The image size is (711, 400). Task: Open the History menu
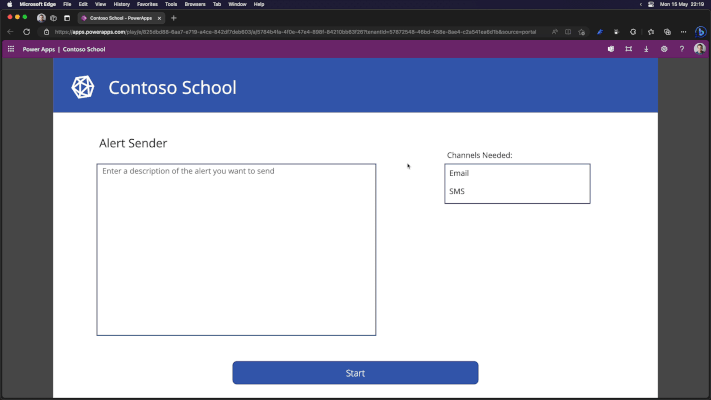click(122, 4)
